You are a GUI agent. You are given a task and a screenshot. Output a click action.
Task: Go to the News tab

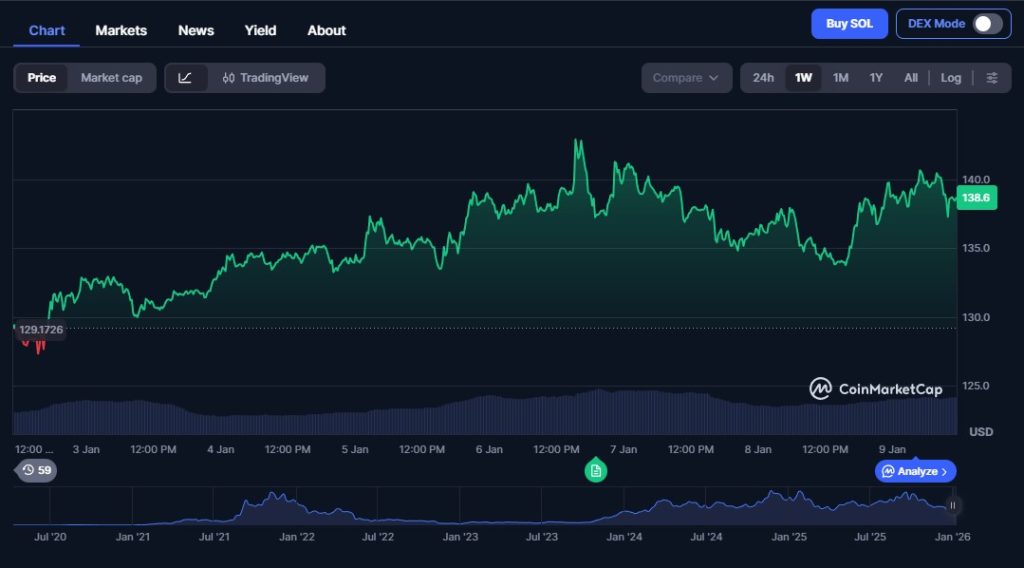[196, 30]
